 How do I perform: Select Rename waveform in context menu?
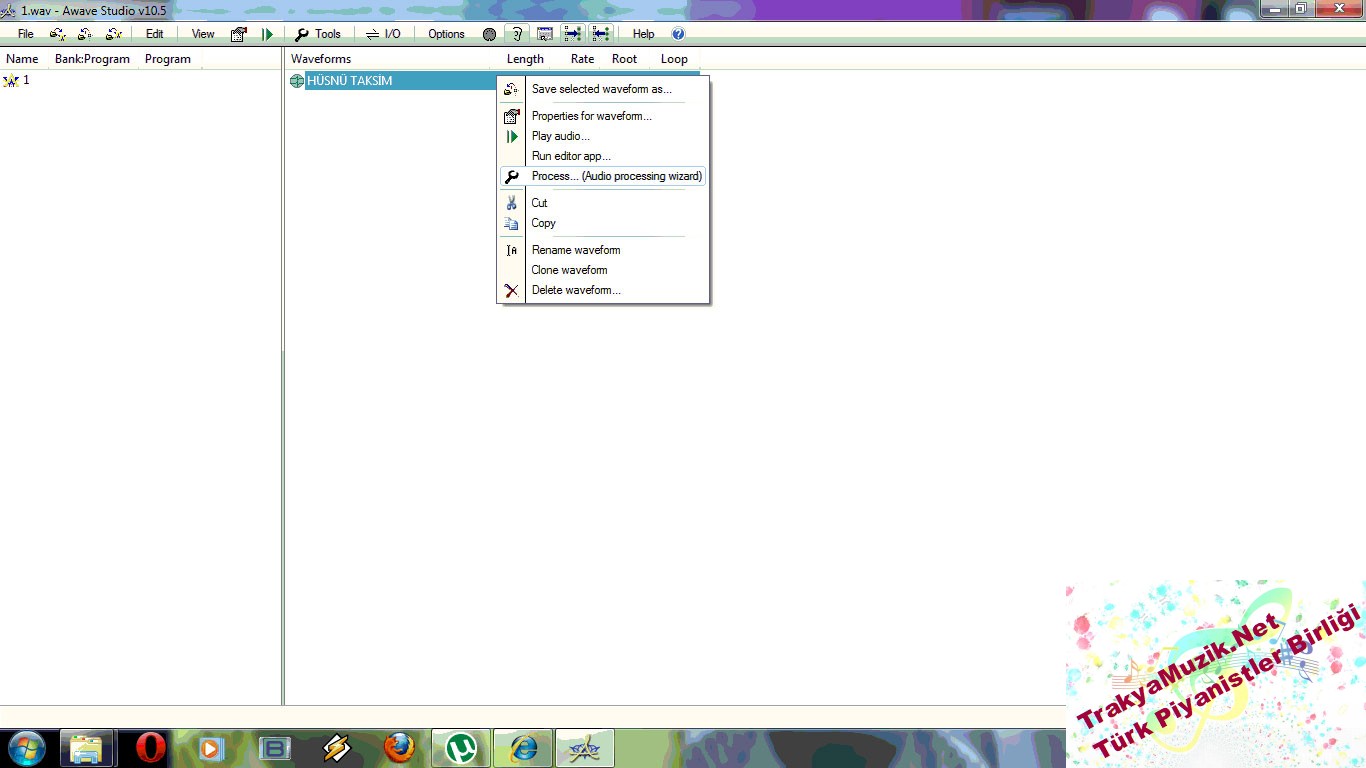pyautogui.click(x=575, y=250)
